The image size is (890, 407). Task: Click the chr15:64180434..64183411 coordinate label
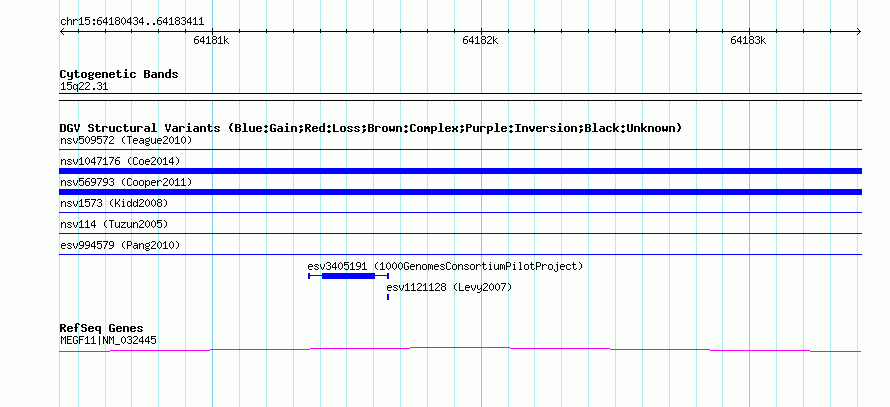(132, 22)
